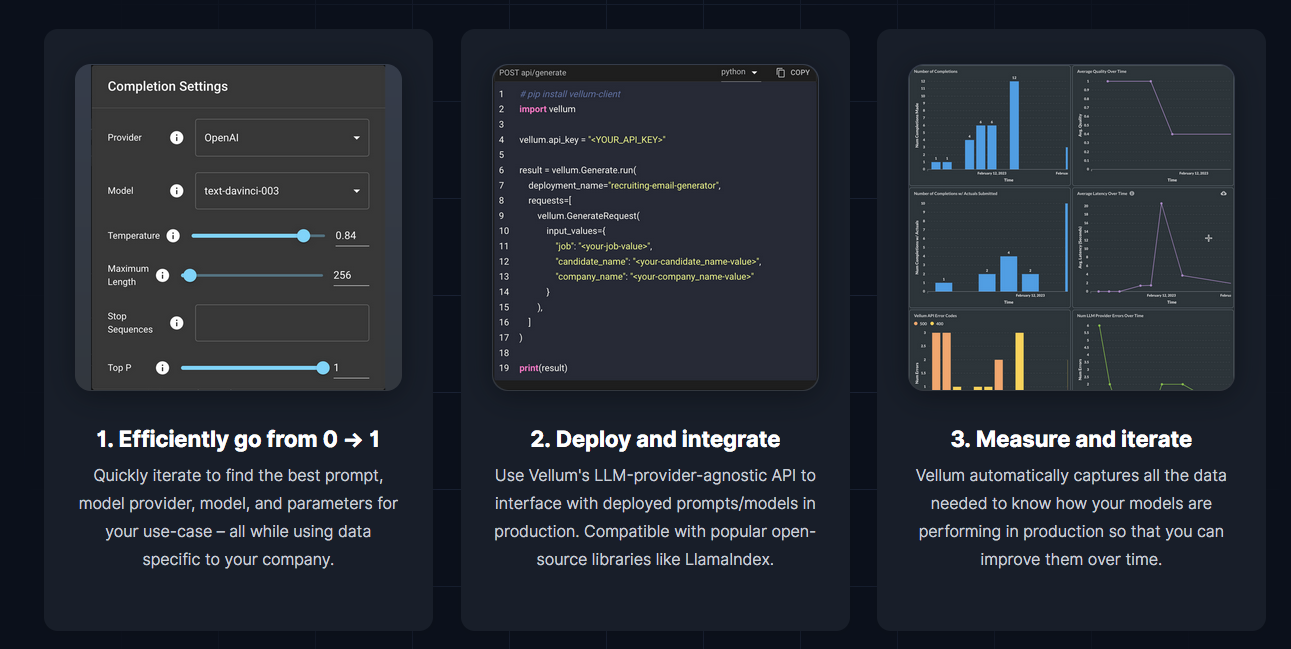Screen dimensions: 1291x649
Task: Click the Maximum Length info icon
Action: pyautogui.click(x=163, y=275)
